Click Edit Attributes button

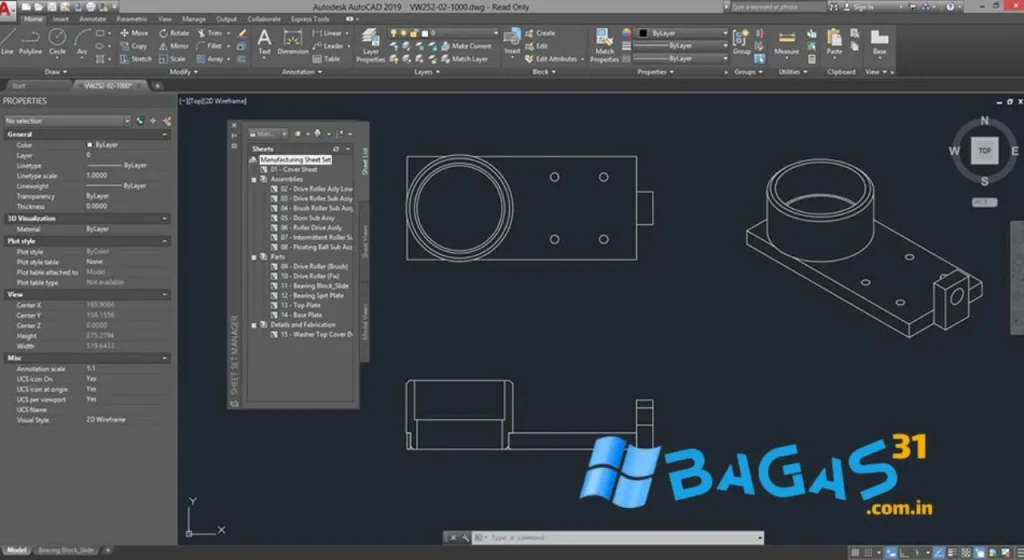tap(551, 59)
